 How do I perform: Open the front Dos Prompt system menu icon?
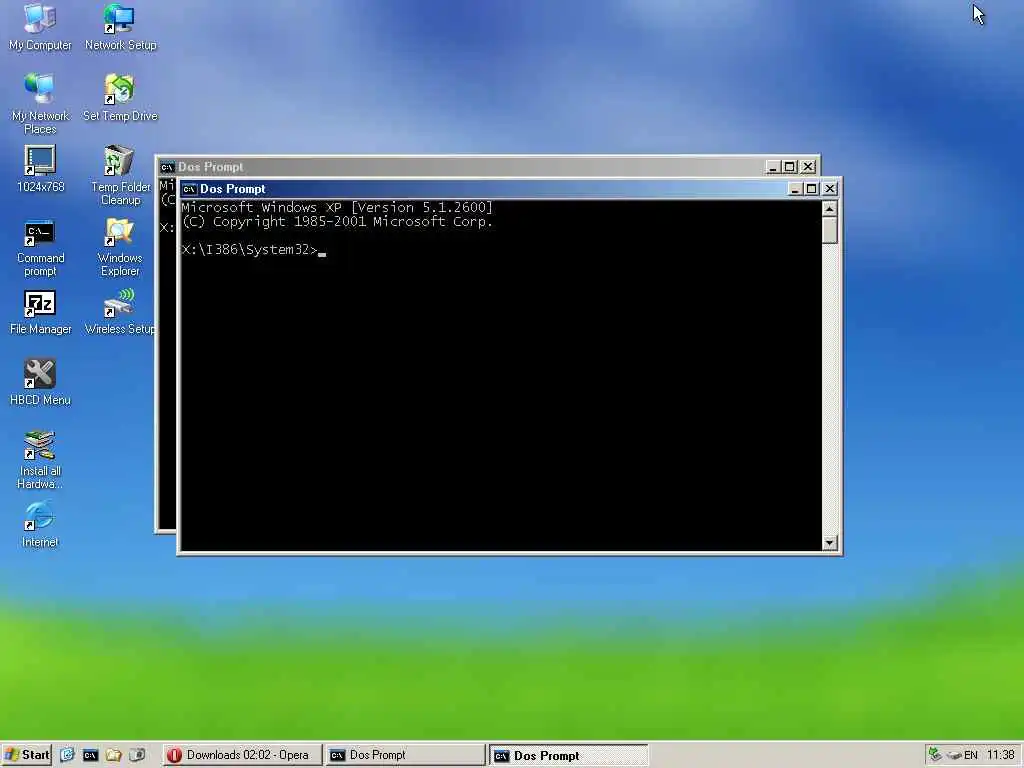[189, 189]
